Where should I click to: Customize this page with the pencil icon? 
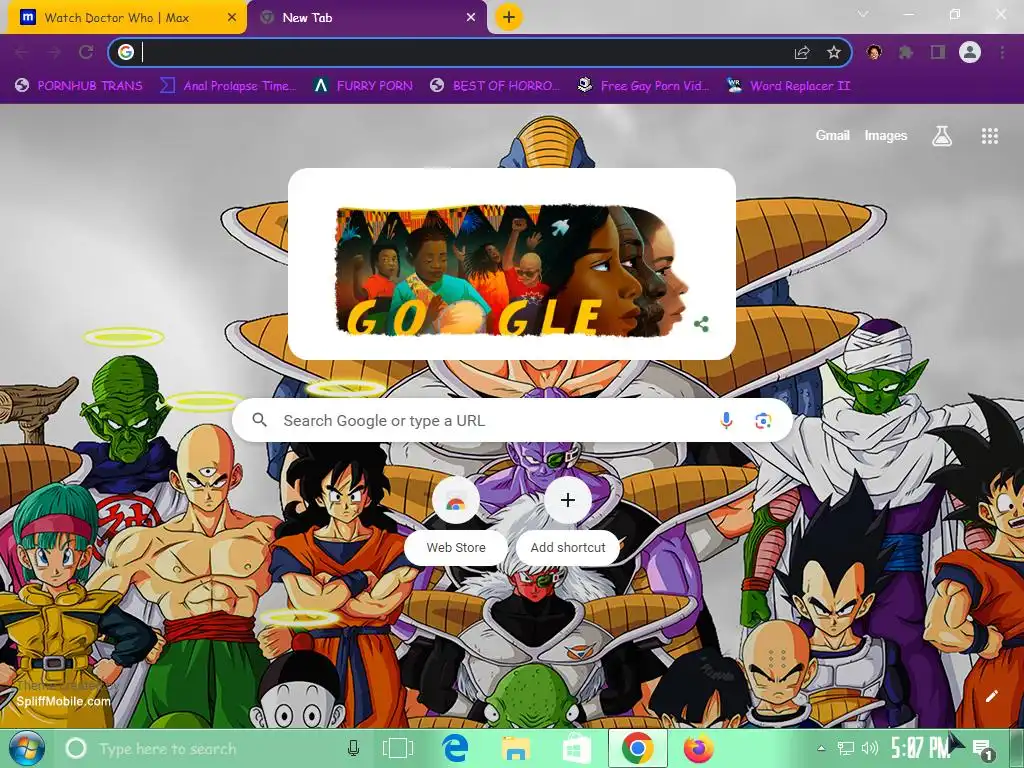point(991,696)
